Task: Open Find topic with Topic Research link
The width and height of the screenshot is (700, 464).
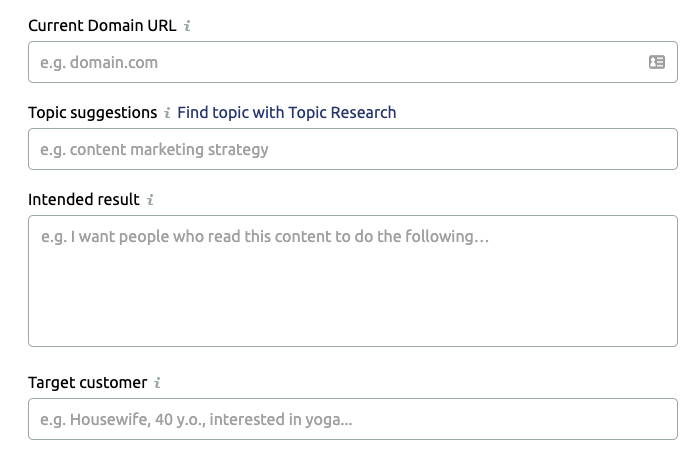Action: click(x=287, y=113)
